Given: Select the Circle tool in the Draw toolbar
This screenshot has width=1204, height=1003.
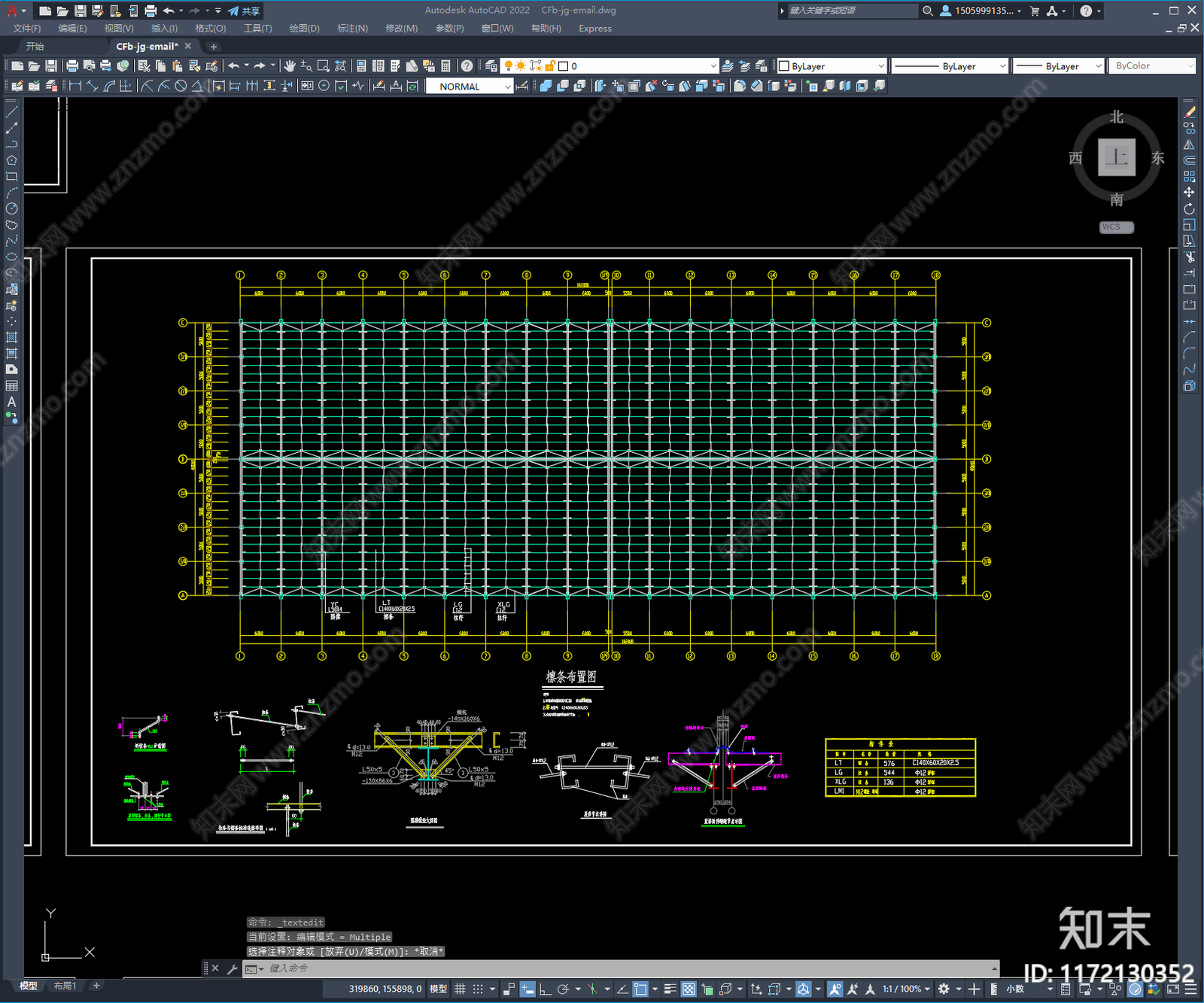Looking at the screenshot, I should [x=11, y=208].
